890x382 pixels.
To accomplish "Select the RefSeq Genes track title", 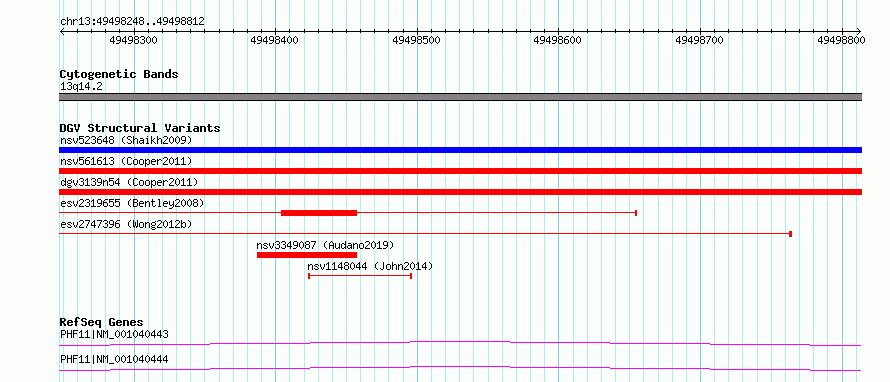I will pyautogui.click(x=101, y=322).
